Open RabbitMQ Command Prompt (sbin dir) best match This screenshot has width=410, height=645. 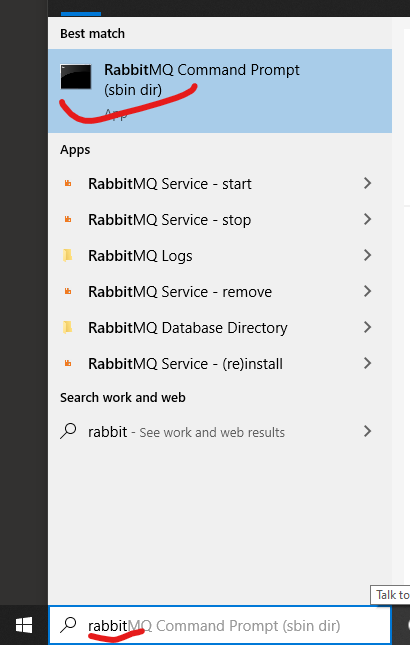[220, 91]
